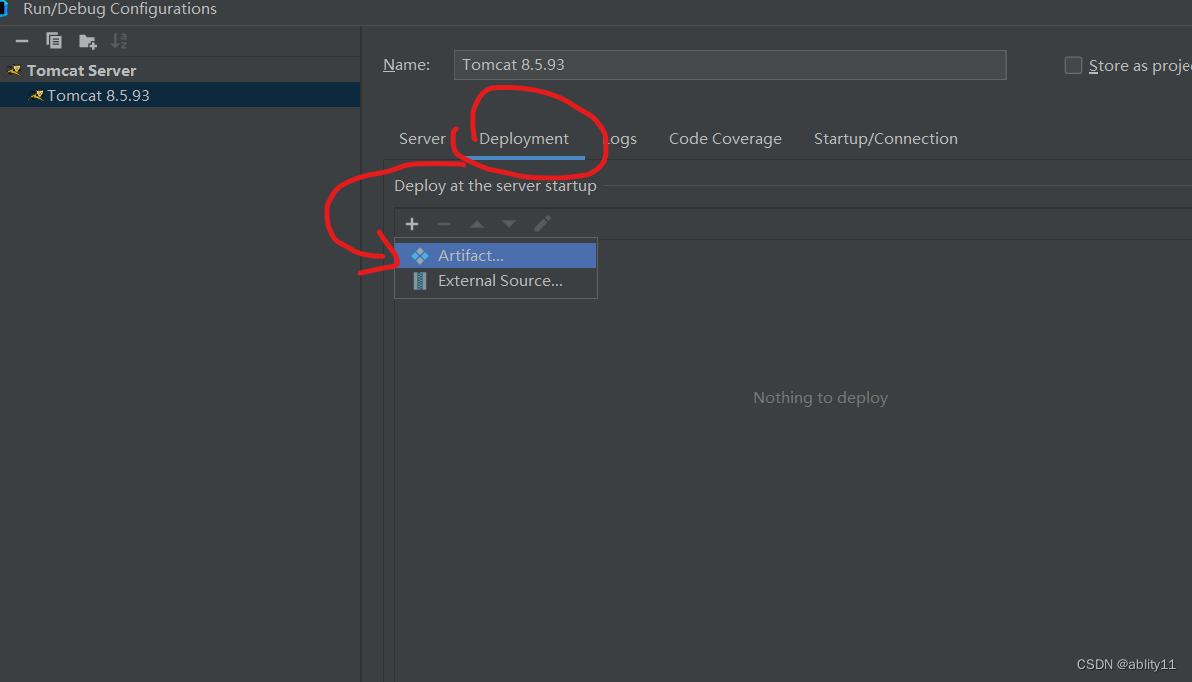This screenshot has width=1192, height=682.
Task: Create new folder icon in the configurations toolbar
Action: [x=87, y=41]
